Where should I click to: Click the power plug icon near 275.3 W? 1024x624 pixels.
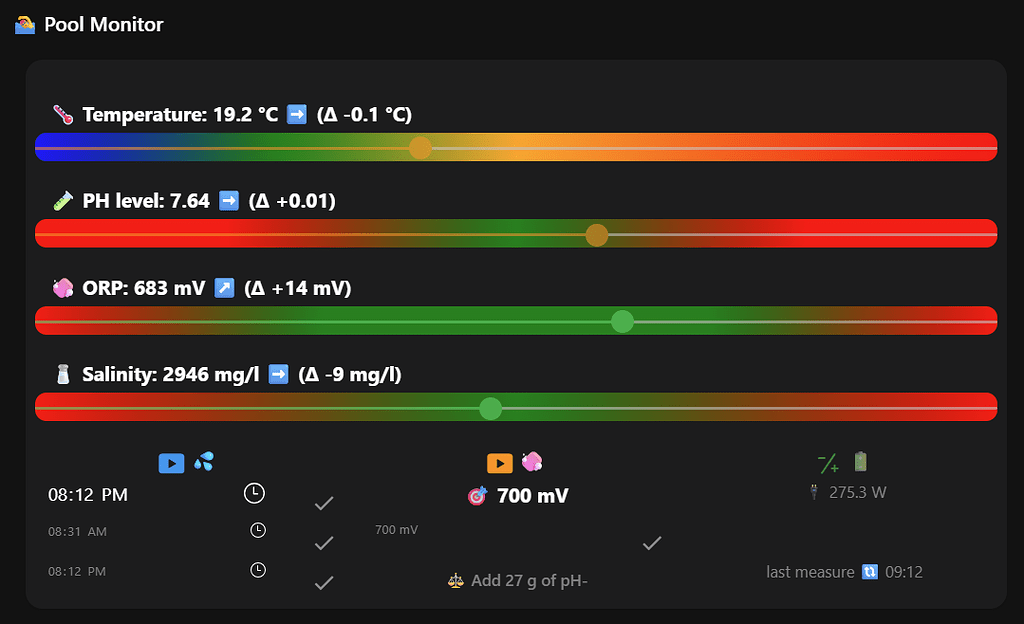(x=814, y=491)
